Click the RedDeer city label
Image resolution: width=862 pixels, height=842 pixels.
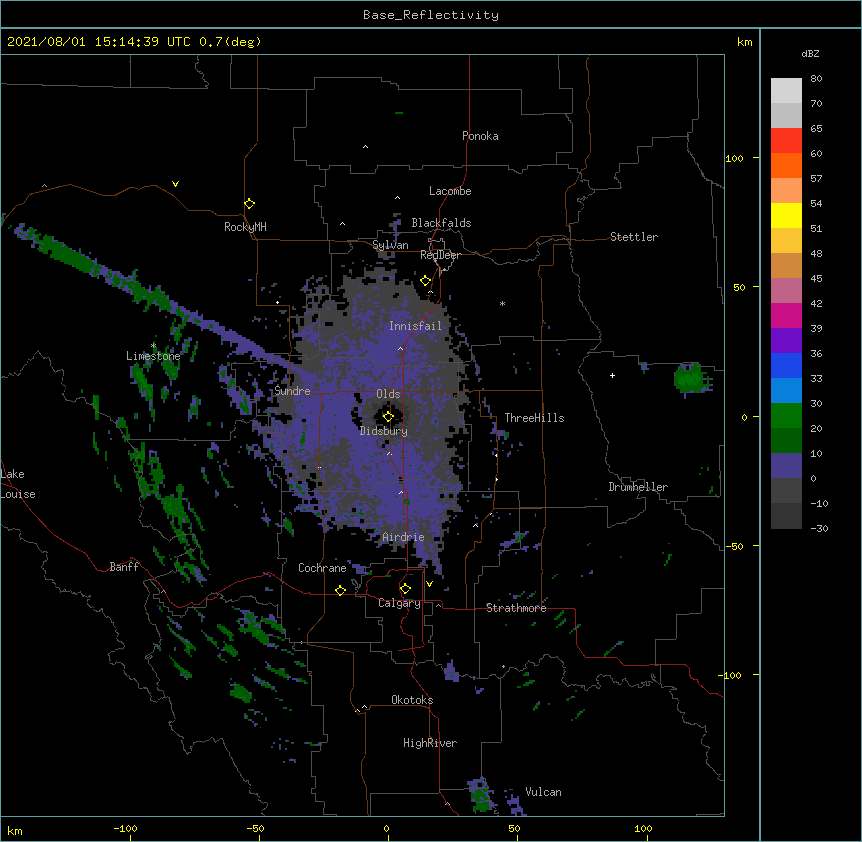point(440,255)
